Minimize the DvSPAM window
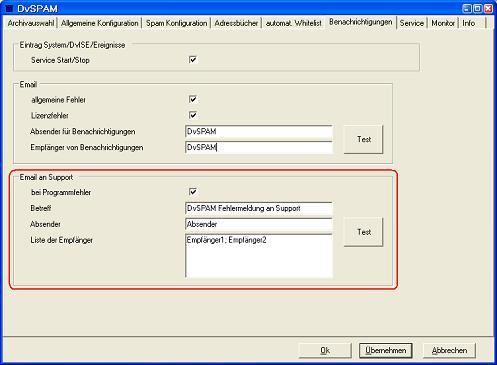The height and width of the screenshot is (365, 497). click(467, 8)
